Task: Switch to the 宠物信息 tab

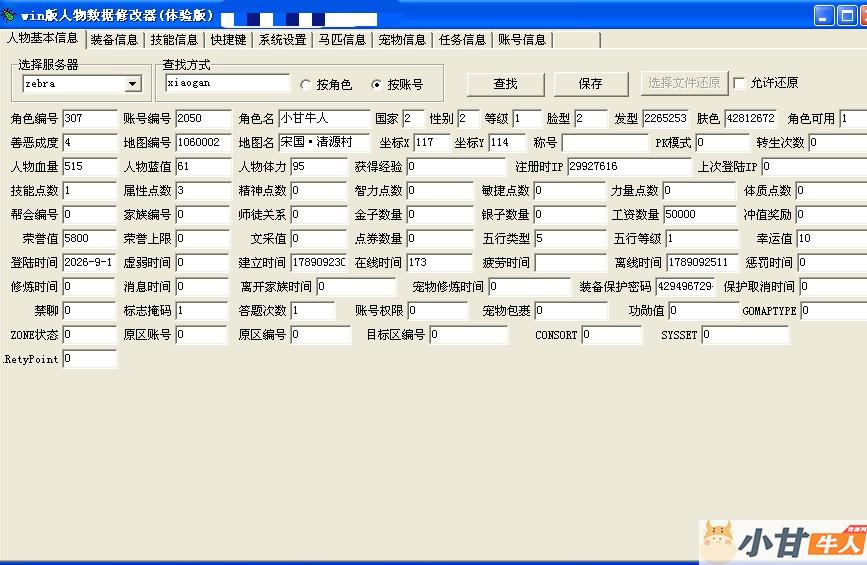Action: pyautogui.click(x=402, y=40)
